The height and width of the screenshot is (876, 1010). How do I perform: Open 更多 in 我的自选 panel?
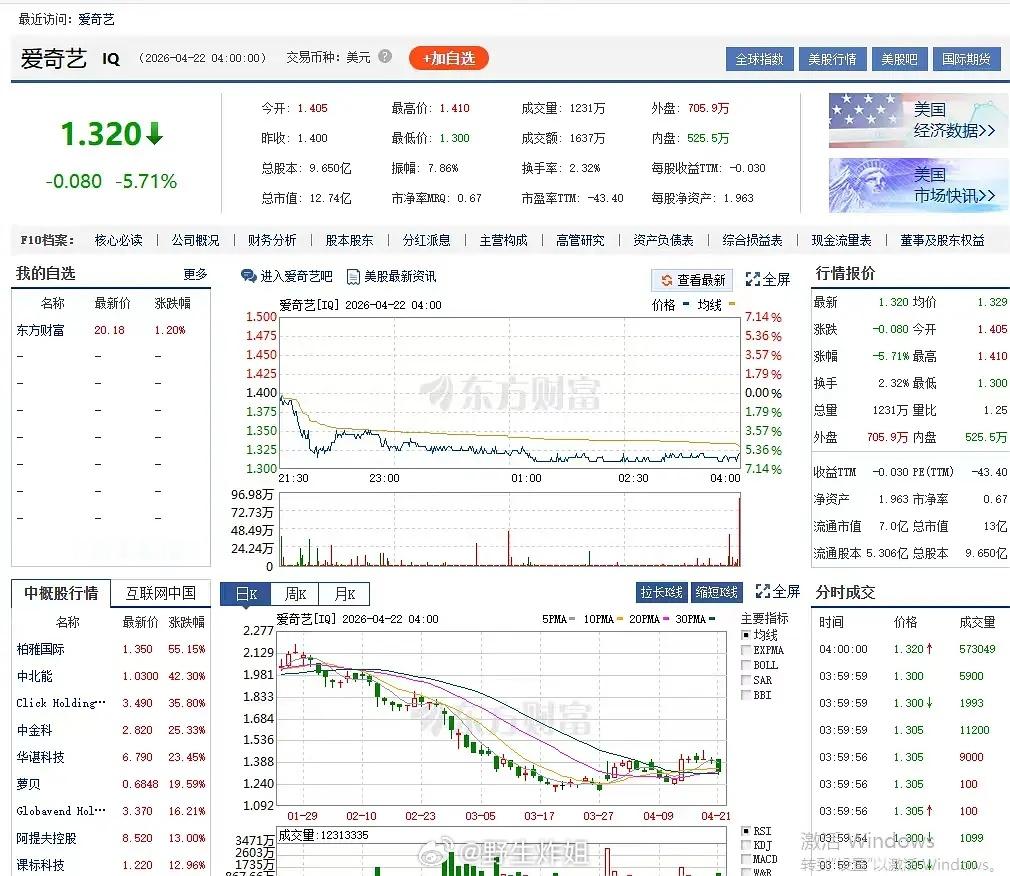[x=195, y=274]
